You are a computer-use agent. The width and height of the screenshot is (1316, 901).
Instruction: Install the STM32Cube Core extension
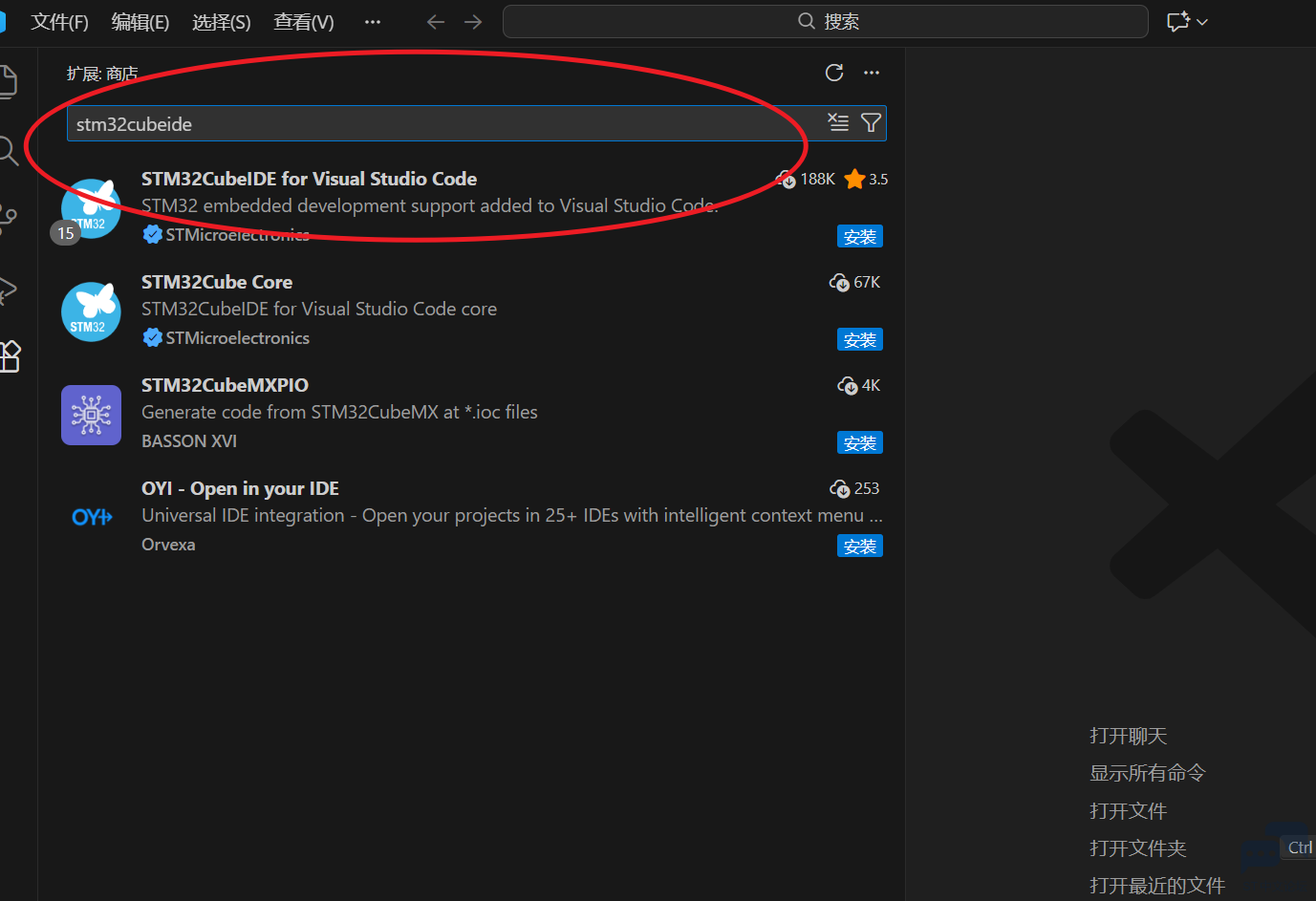[860, 340]
